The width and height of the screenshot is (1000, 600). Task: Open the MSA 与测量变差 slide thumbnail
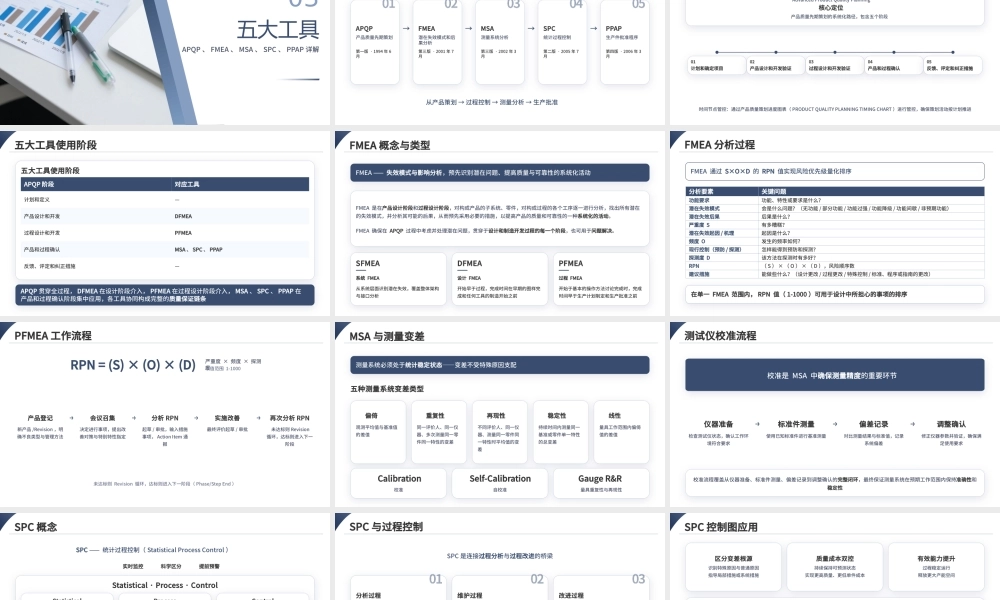[500, 414]
